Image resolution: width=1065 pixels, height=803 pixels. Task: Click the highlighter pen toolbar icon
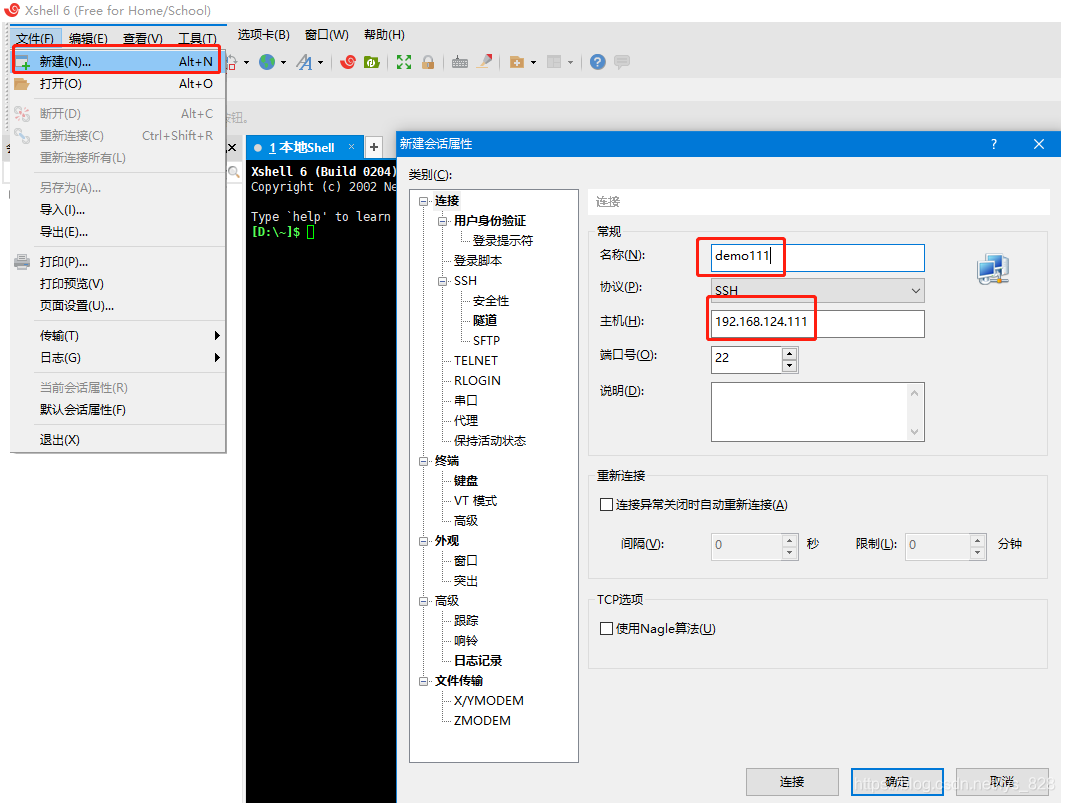pos(485,62)
